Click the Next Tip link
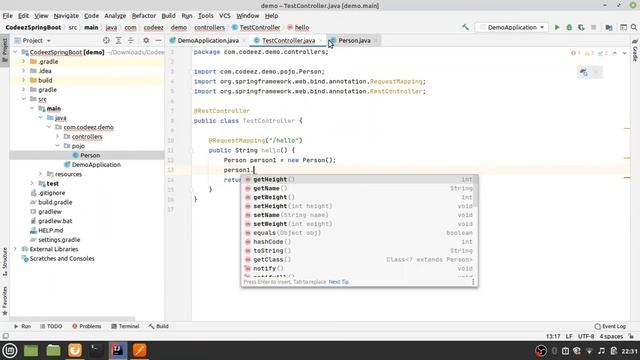This screenshot has height=360, width=640. 338,282
